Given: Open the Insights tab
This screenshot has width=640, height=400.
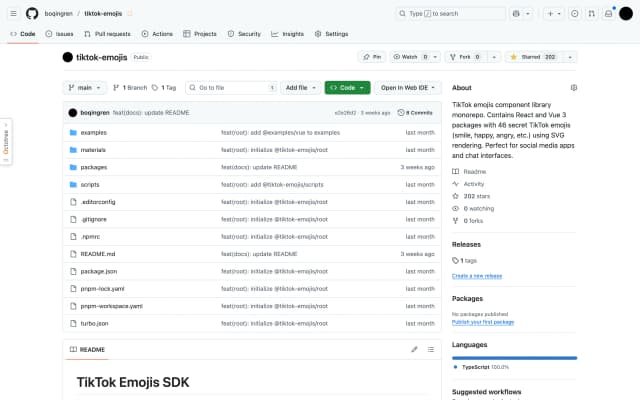Looking at the screenshot, I should coord(287,33).
